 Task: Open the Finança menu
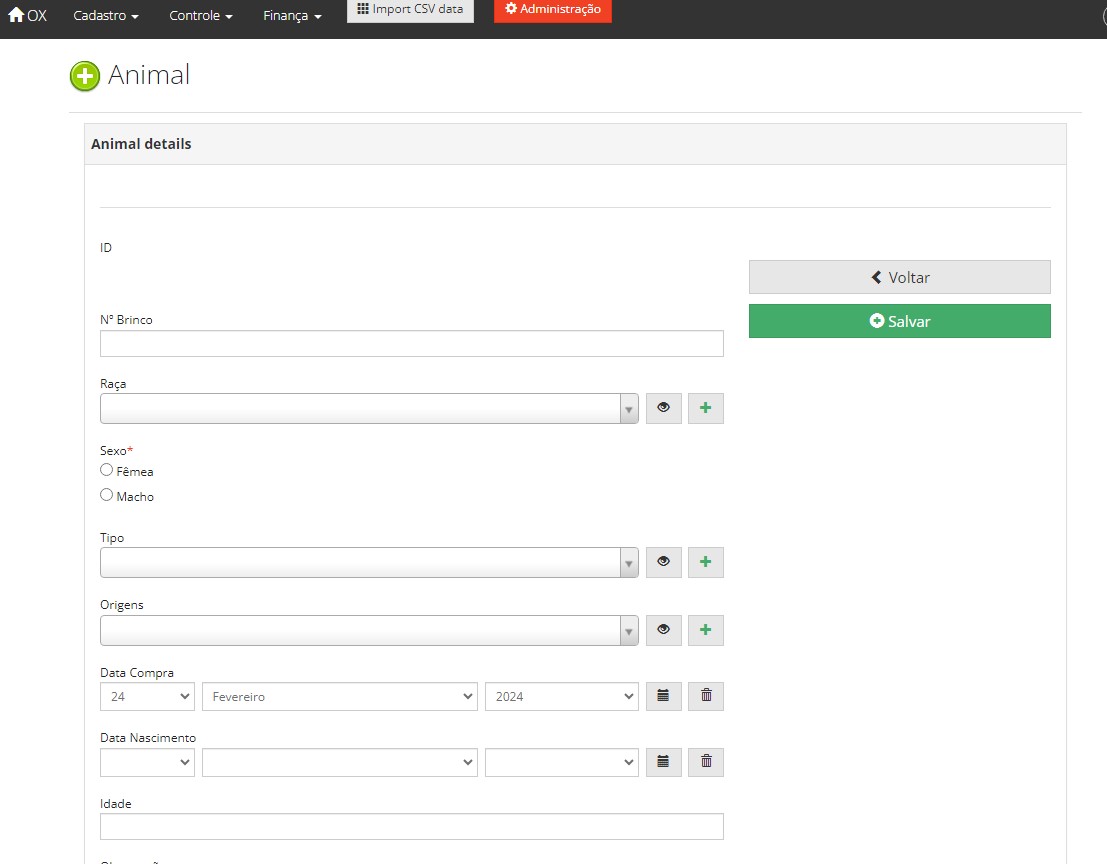click(x=292, y=17)
